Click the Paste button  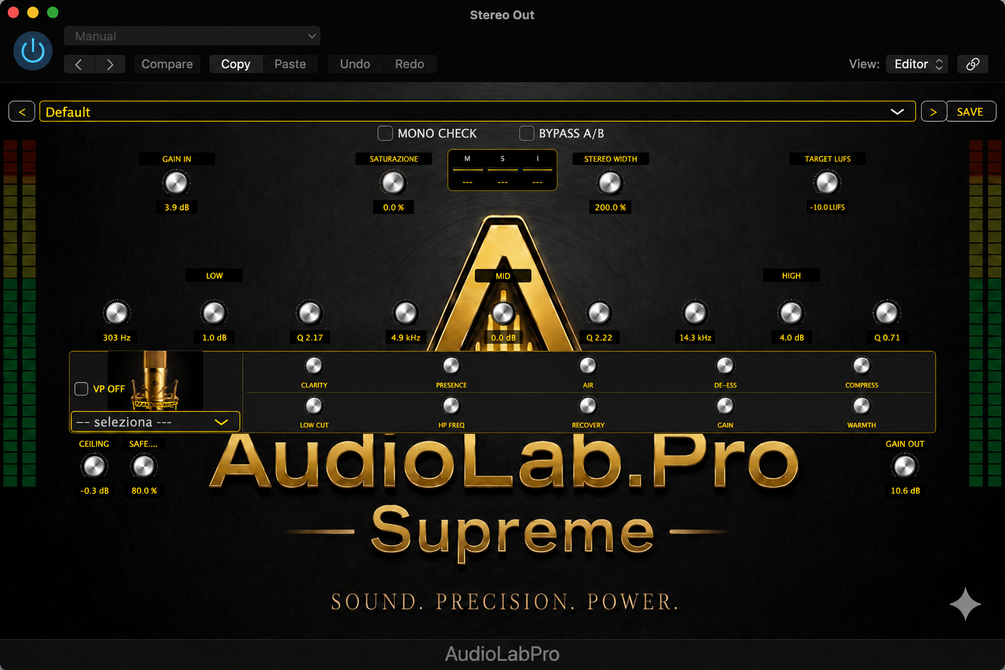point(290,64)
